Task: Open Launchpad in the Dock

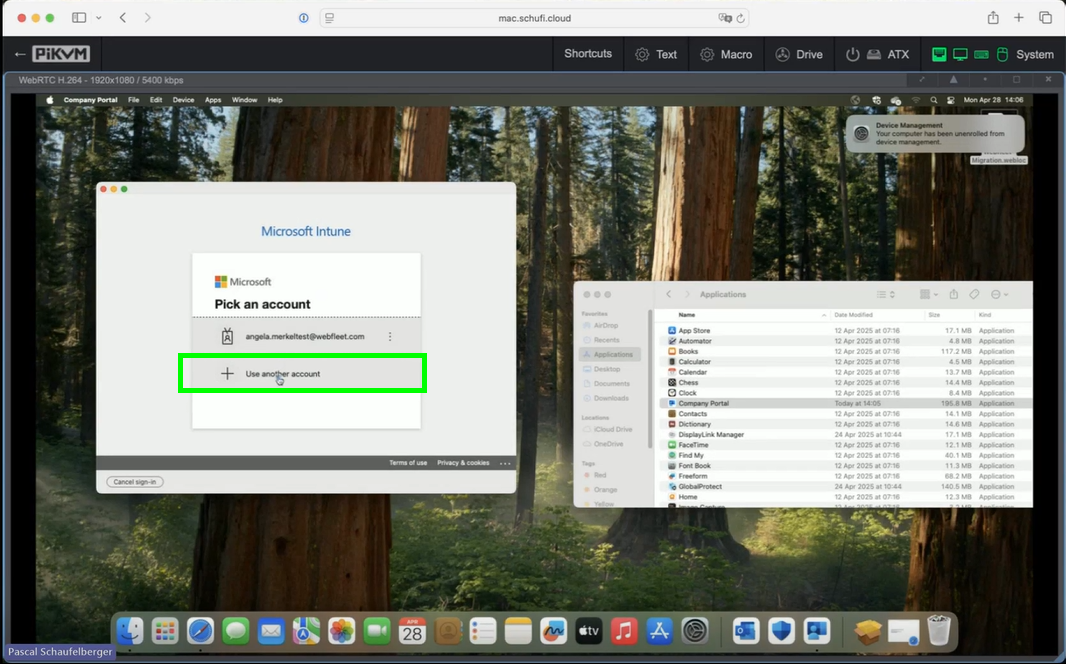Action: (165, 631)
